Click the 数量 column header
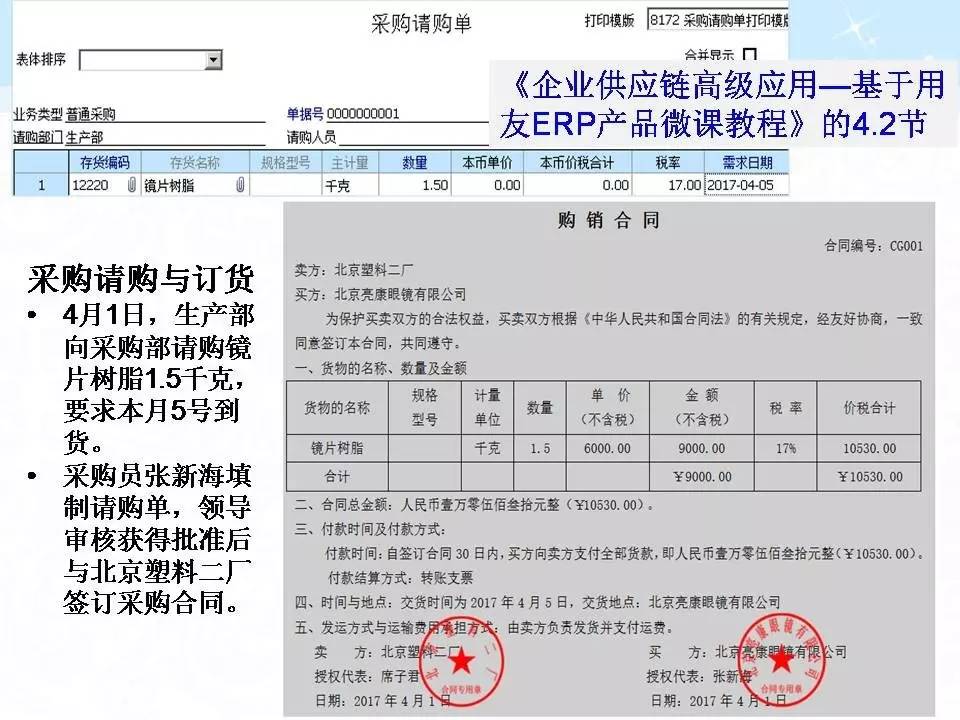Screen dimensions: 960x720 pyautogui.click(x=415, y=162)
